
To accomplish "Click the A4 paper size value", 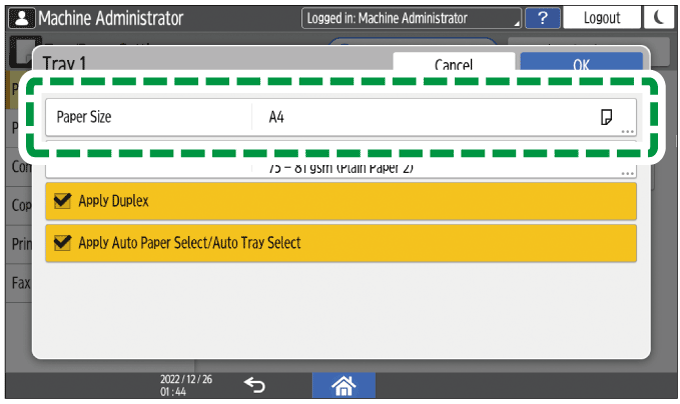I will [277, 117].
